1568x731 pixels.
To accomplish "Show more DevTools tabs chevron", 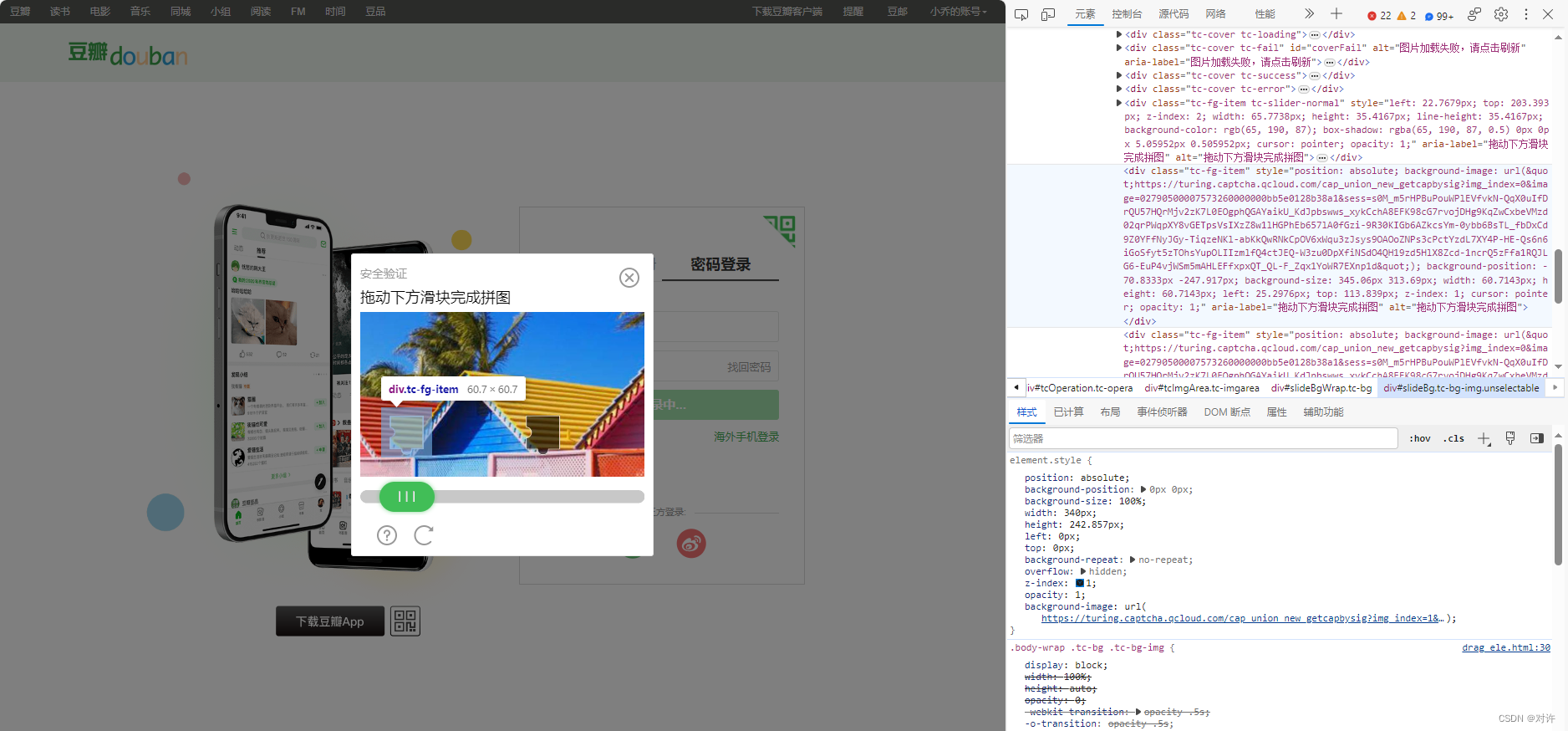I will [x=1309, y=13].
